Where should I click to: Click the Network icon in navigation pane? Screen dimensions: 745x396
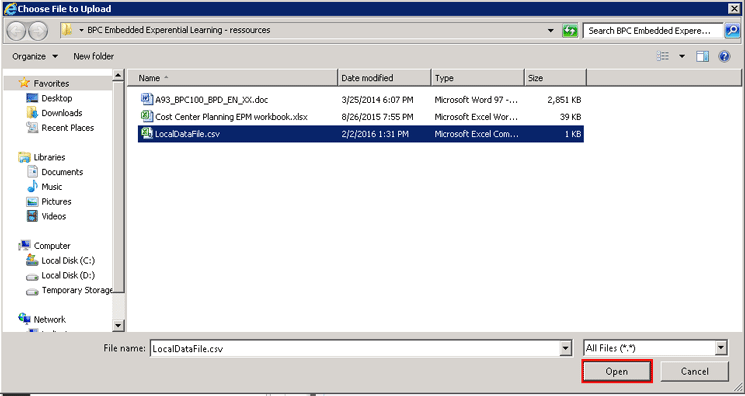pyautogui.click(x=24, y=319)
